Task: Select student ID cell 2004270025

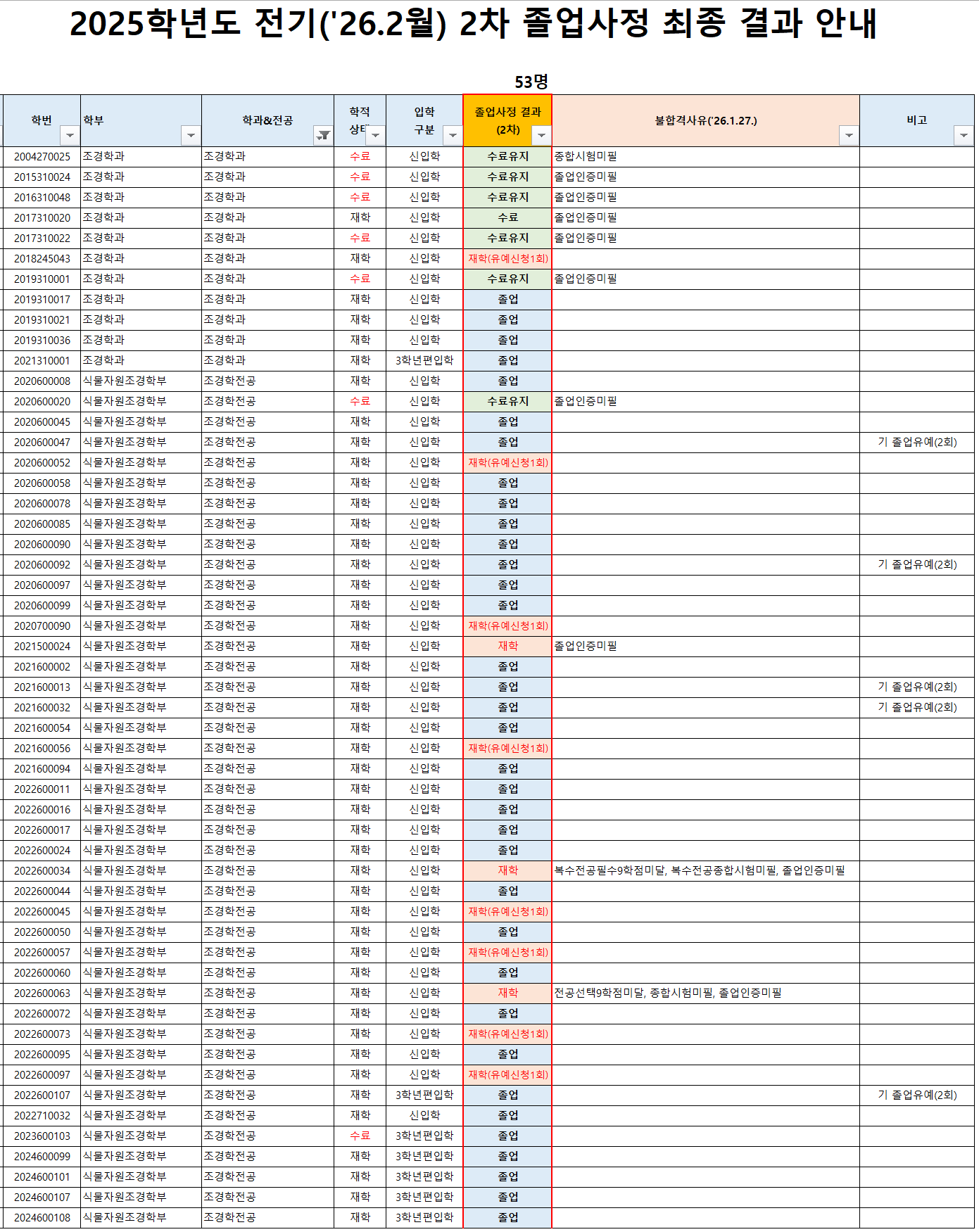Action: 42,157
